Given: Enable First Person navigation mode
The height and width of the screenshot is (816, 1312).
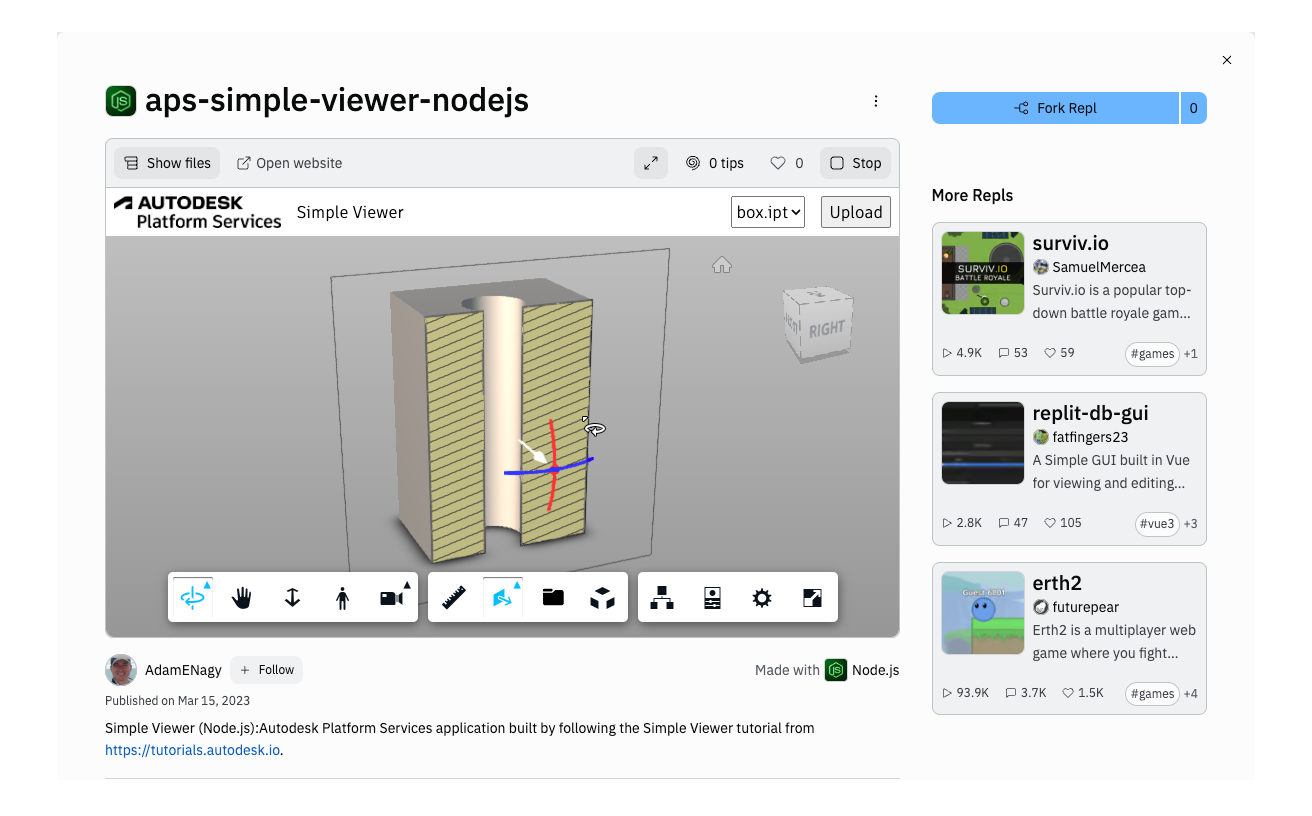Looking at the screenshot, I should (342, 597).
